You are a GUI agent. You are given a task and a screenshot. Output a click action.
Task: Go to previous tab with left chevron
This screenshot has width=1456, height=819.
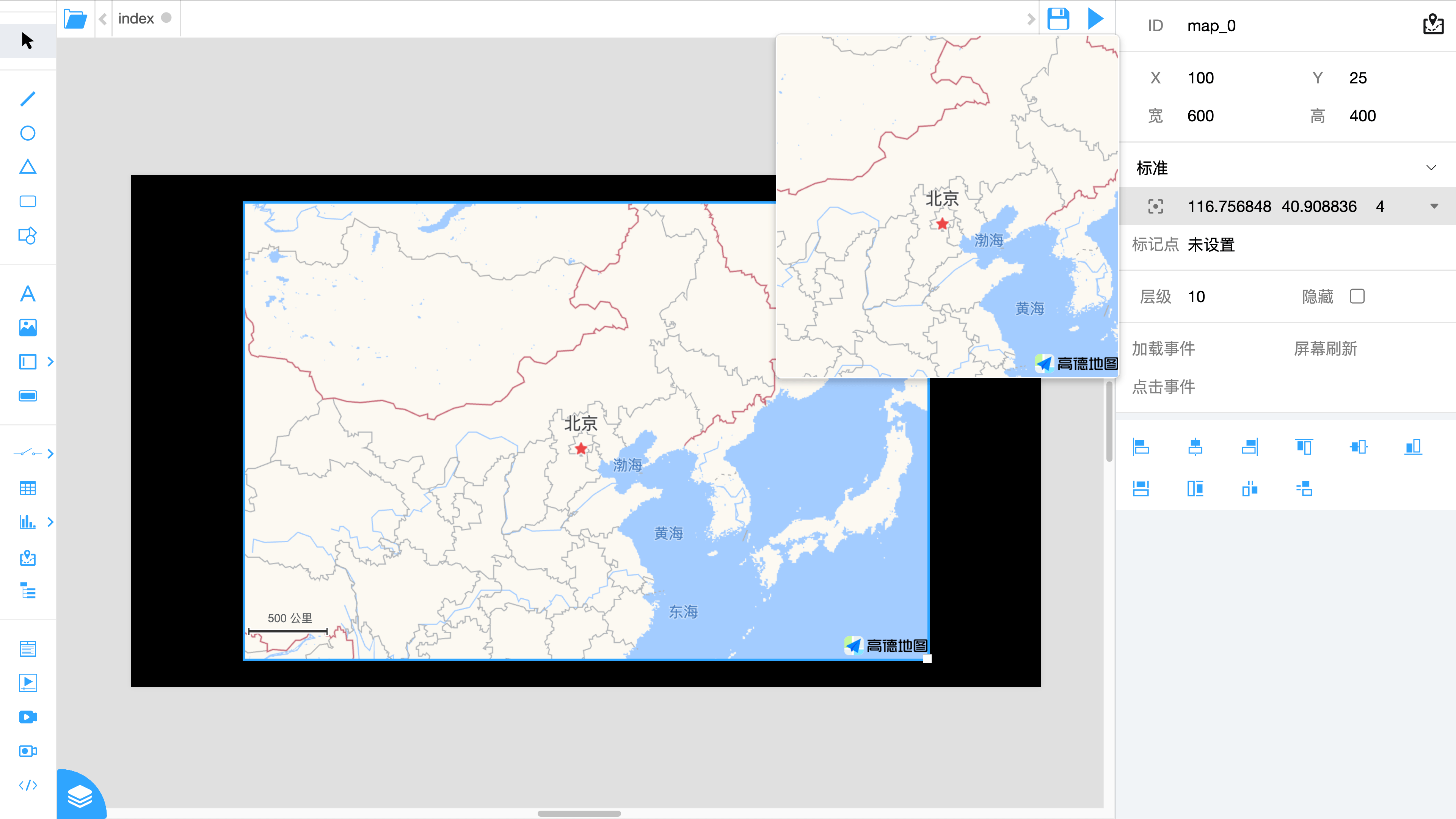pos(103,19)
